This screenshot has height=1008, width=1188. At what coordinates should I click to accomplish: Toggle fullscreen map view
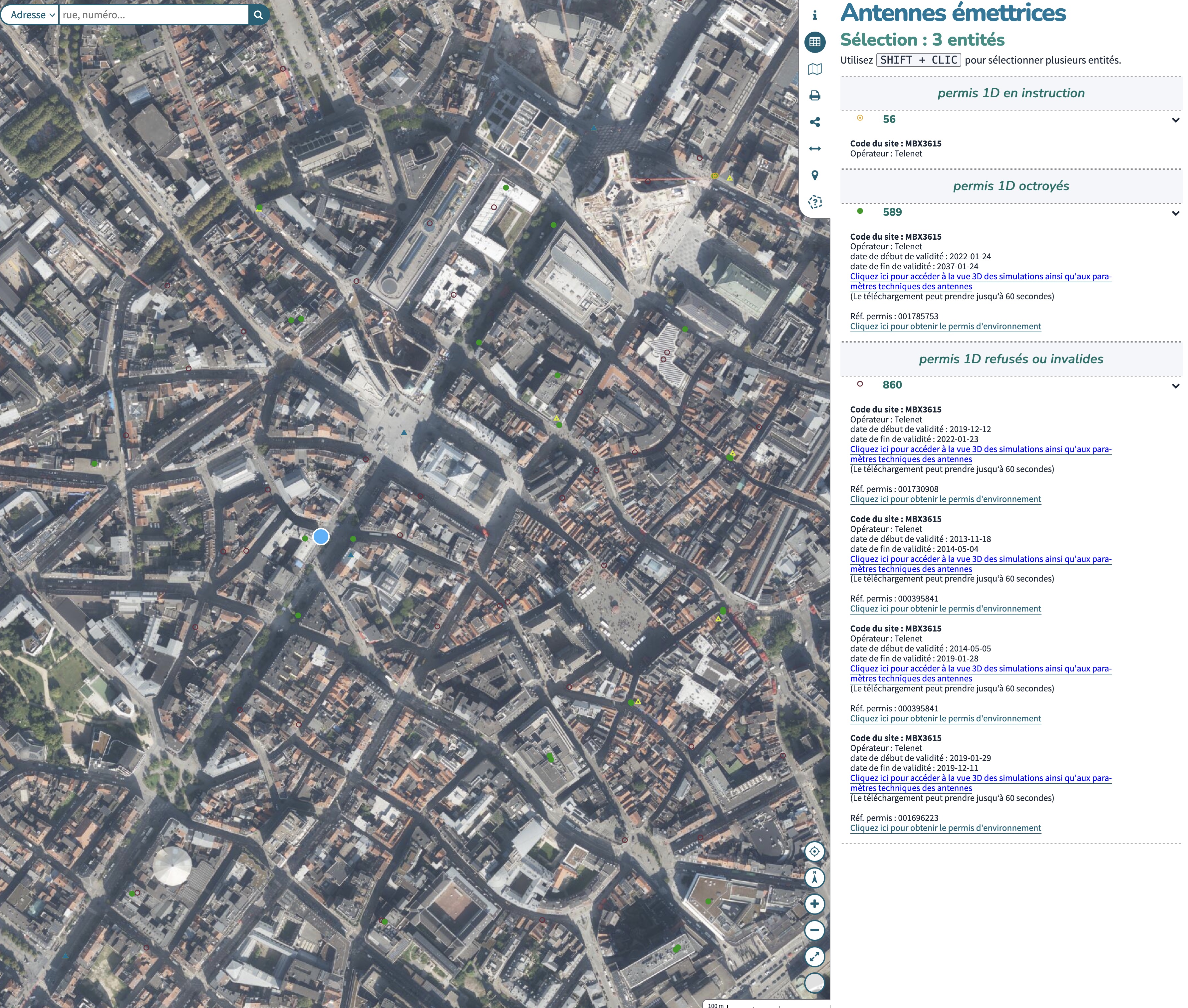pyautogui.click(x=814, y=956)
